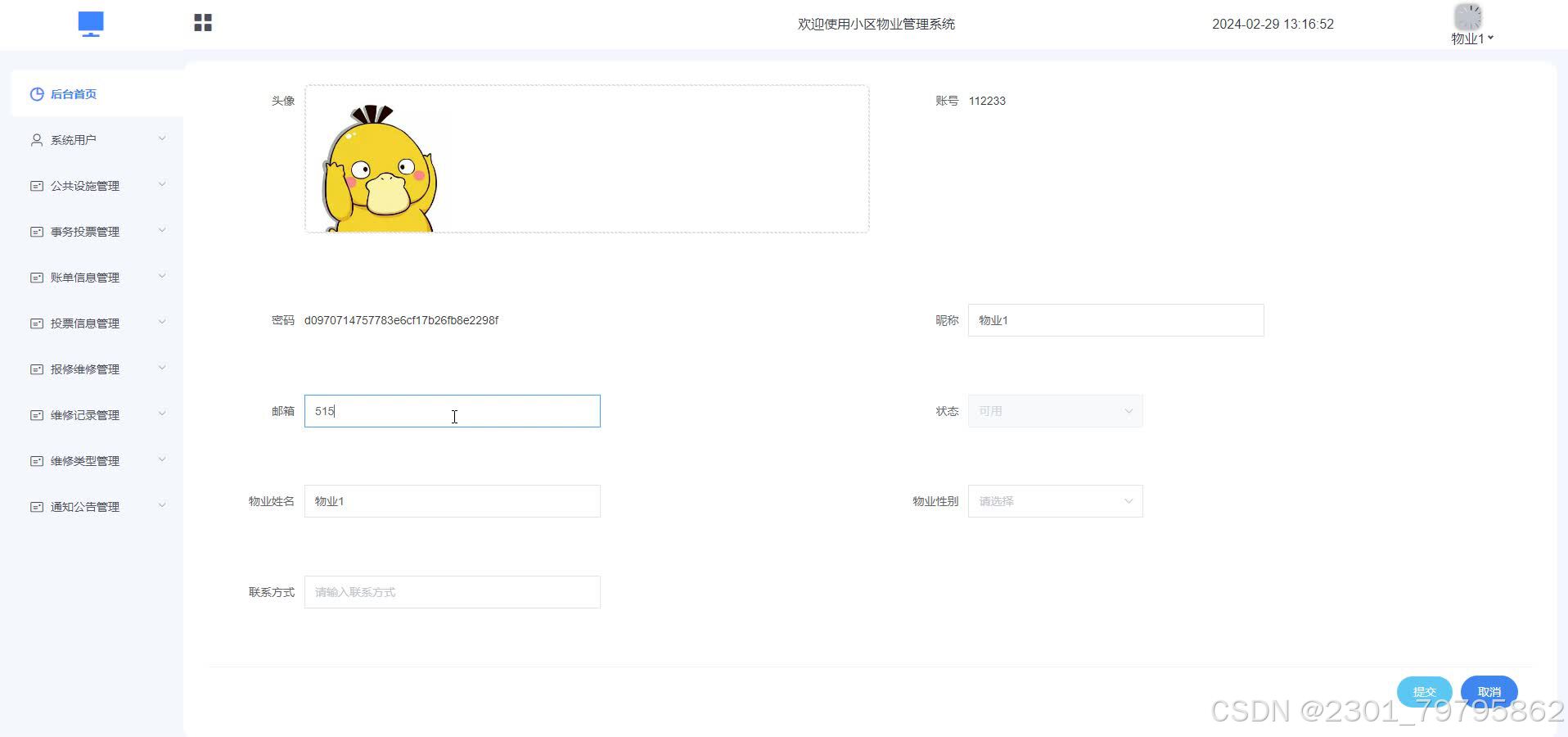
Task: Expand the 维修类型管理 chevron
Action: click(162, 459)
